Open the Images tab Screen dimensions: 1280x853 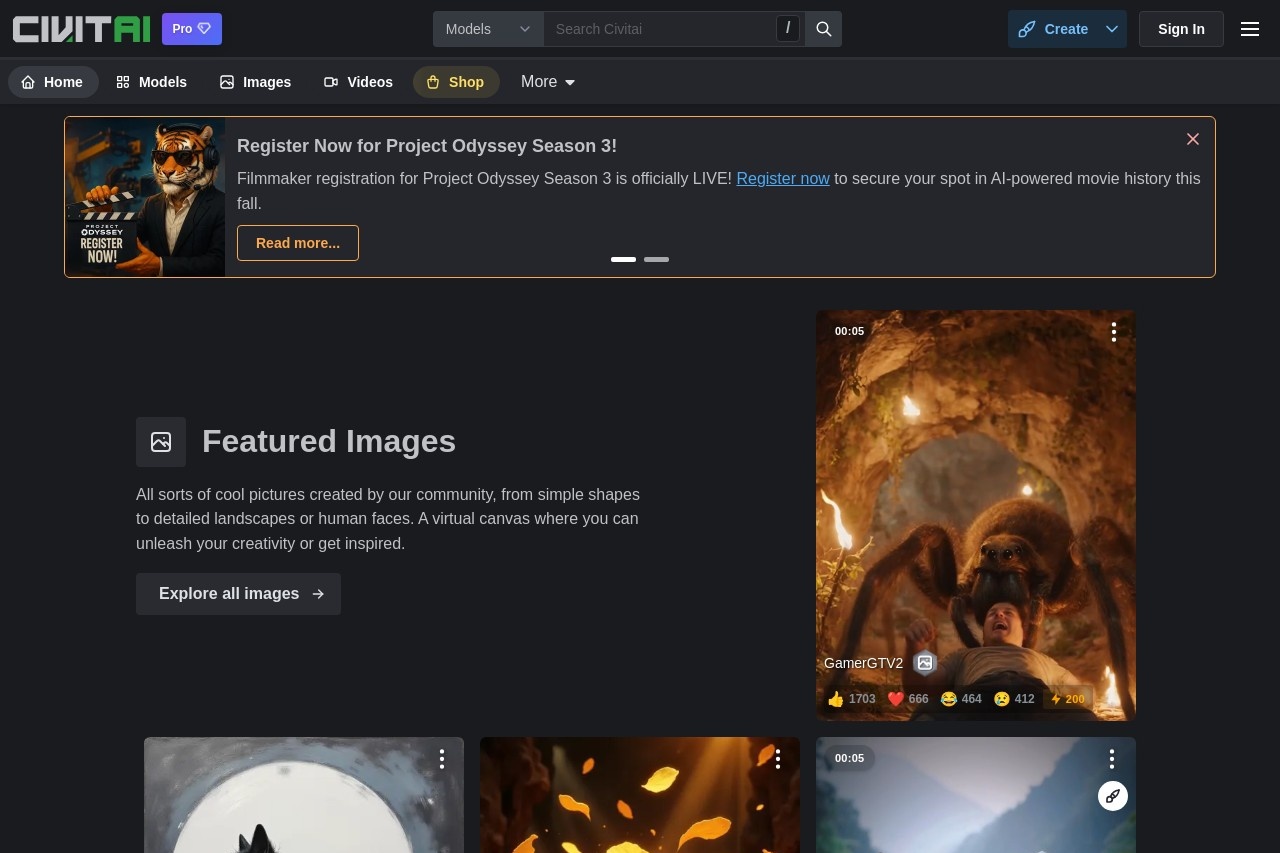coord(256,82)
